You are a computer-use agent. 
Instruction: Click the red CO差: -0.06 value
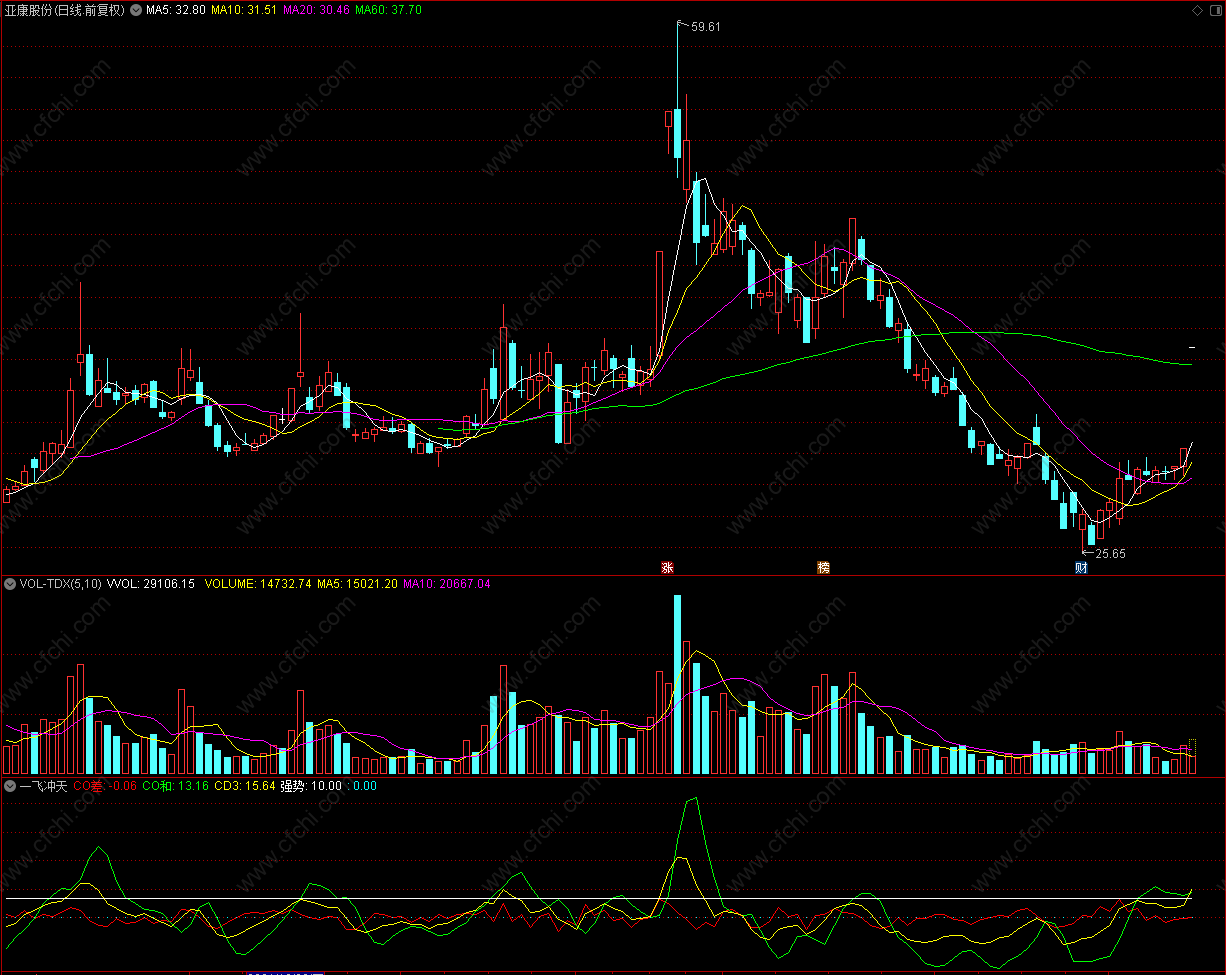[105, 786]
